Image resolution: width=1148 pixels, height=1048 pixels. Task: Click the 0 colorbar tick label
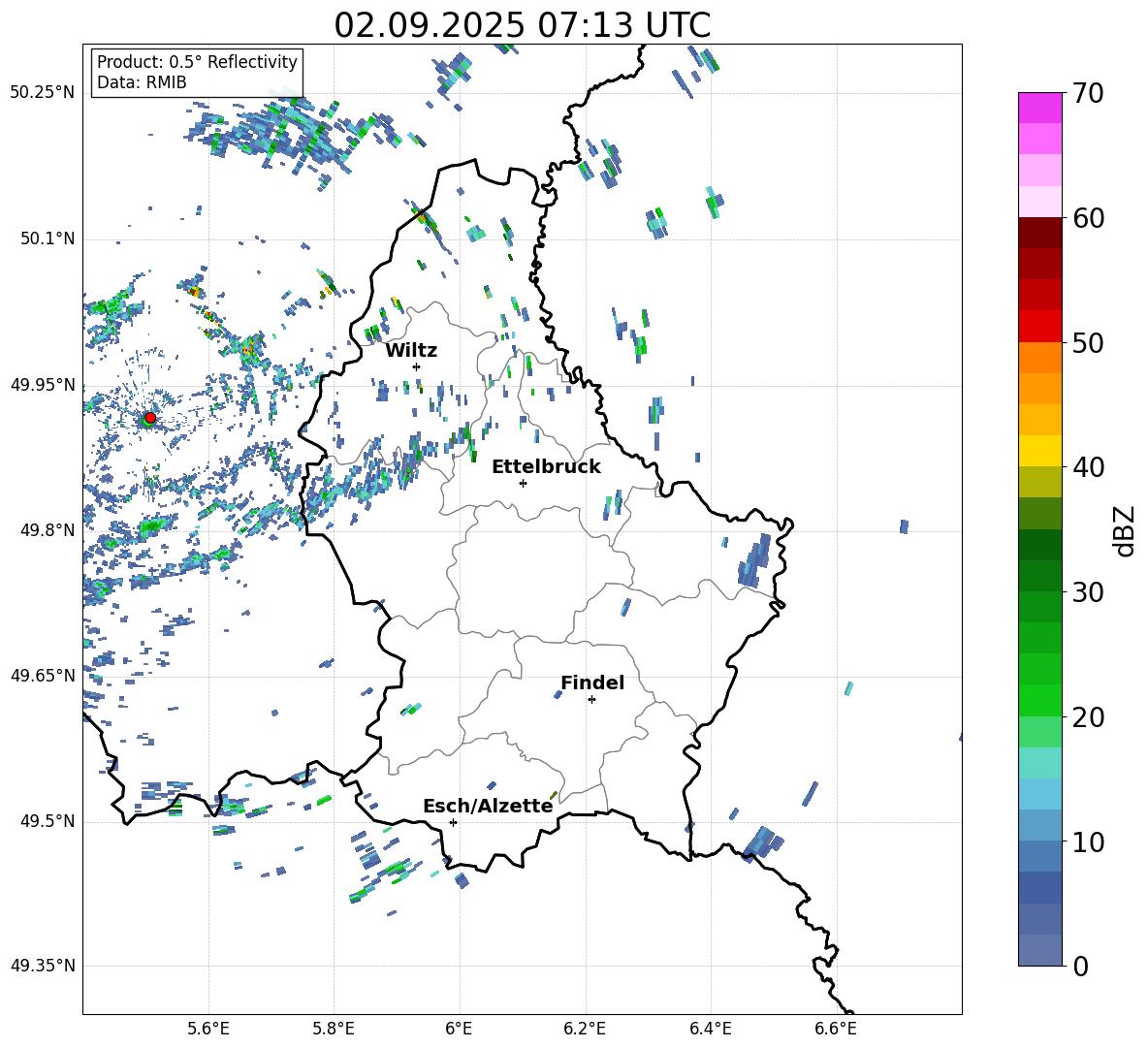point(1080,966)
